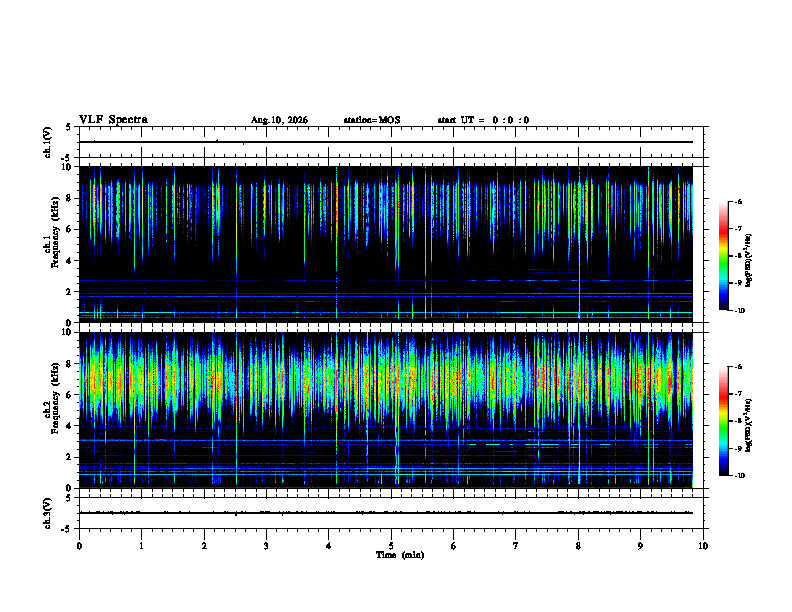The height and width of the screenshot is (612, 792).
Task: Click the "-10" label on ch.1 color bar
Action: pos(739,311)
